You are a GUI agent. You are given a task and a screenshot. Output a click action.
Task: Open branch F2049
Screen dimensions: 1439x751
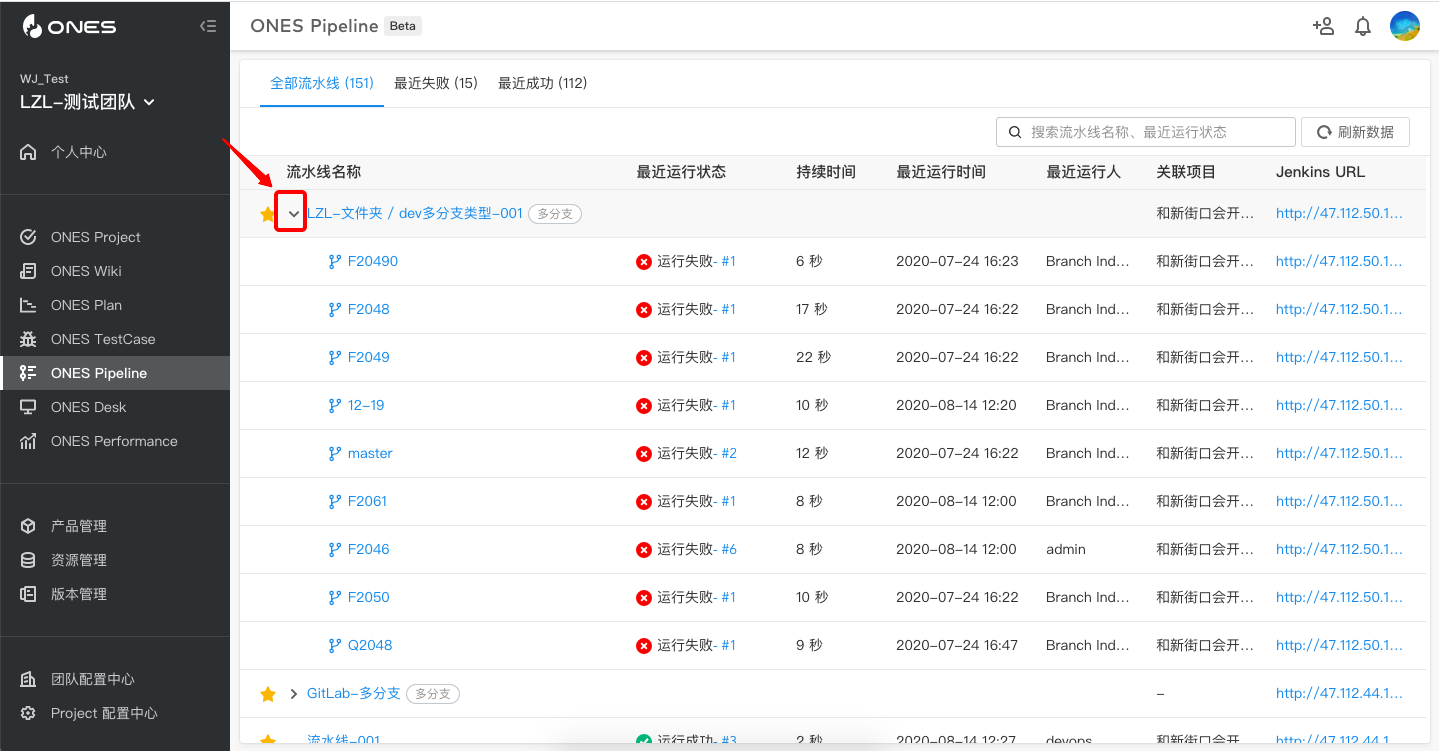[369, 357]
